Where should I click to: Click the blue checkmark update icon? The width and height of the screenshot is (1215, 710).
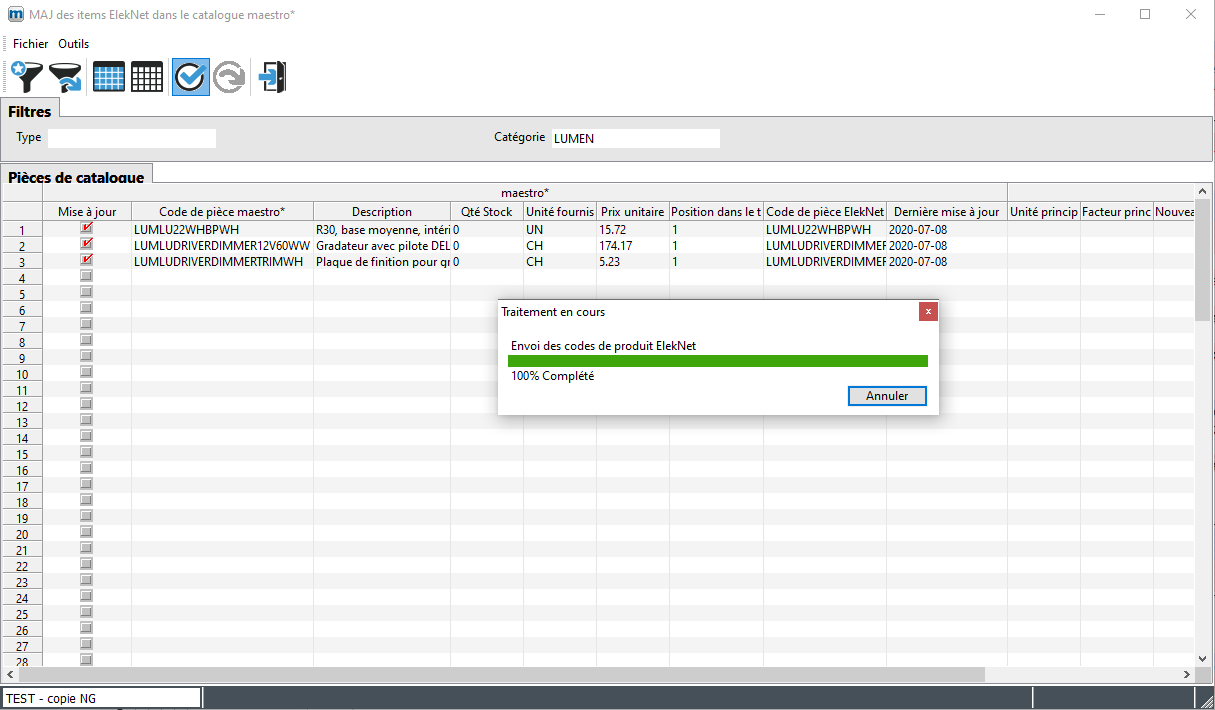(190, 77)
